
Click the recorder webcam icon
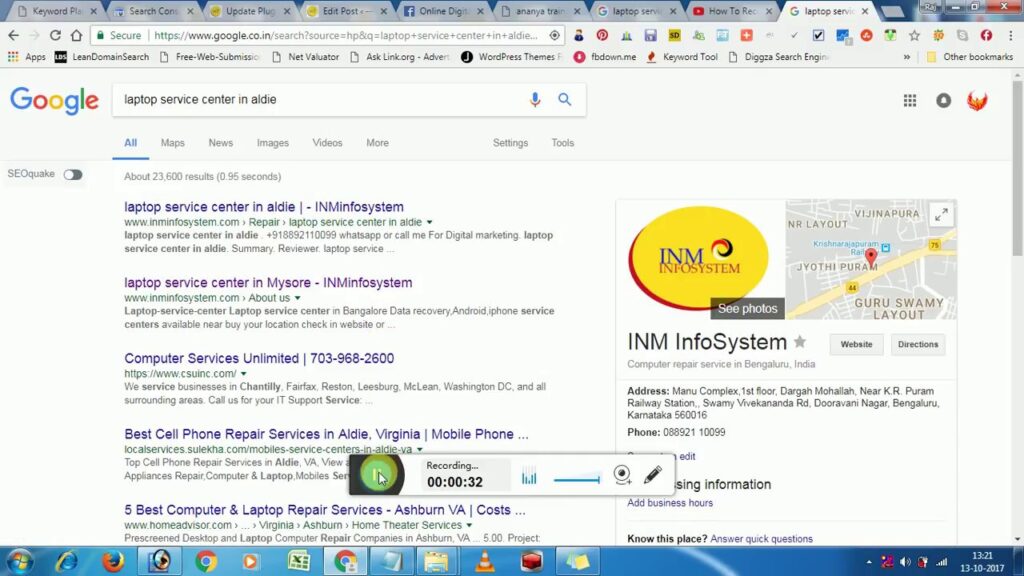click(x=622, y=475)
